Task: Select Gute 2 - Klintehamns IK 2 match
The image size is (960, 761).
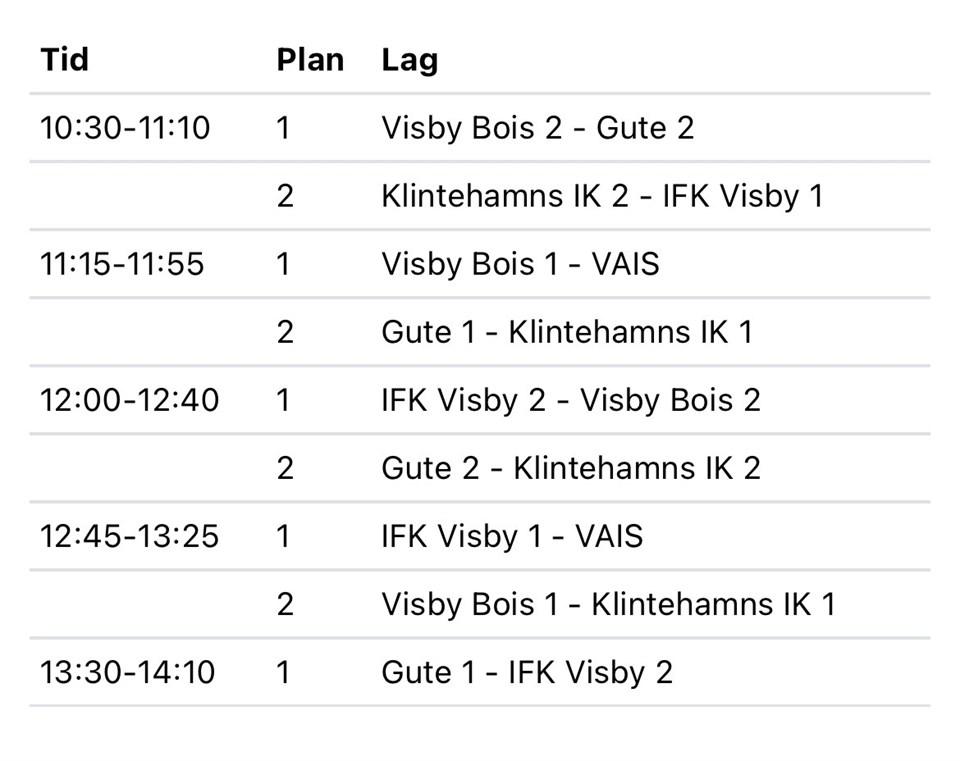Action: click(x=571, y=468)
